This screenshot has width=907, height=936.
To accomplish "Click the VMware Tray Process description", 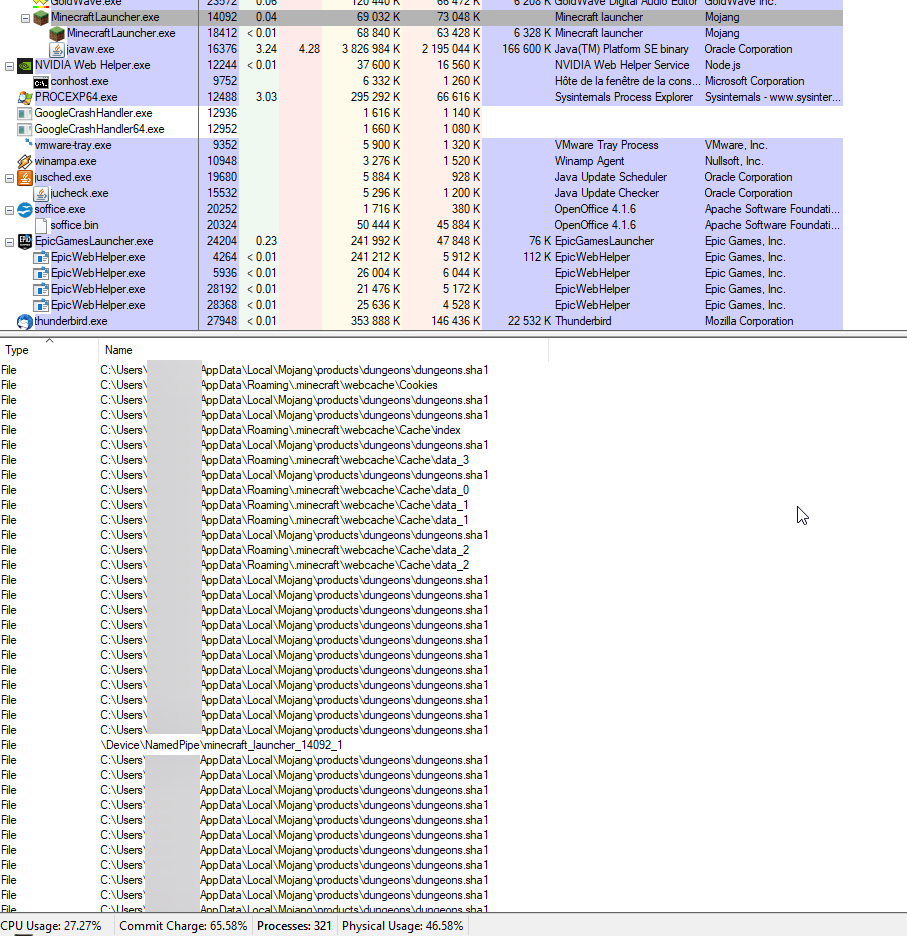I will click(606, 145).
